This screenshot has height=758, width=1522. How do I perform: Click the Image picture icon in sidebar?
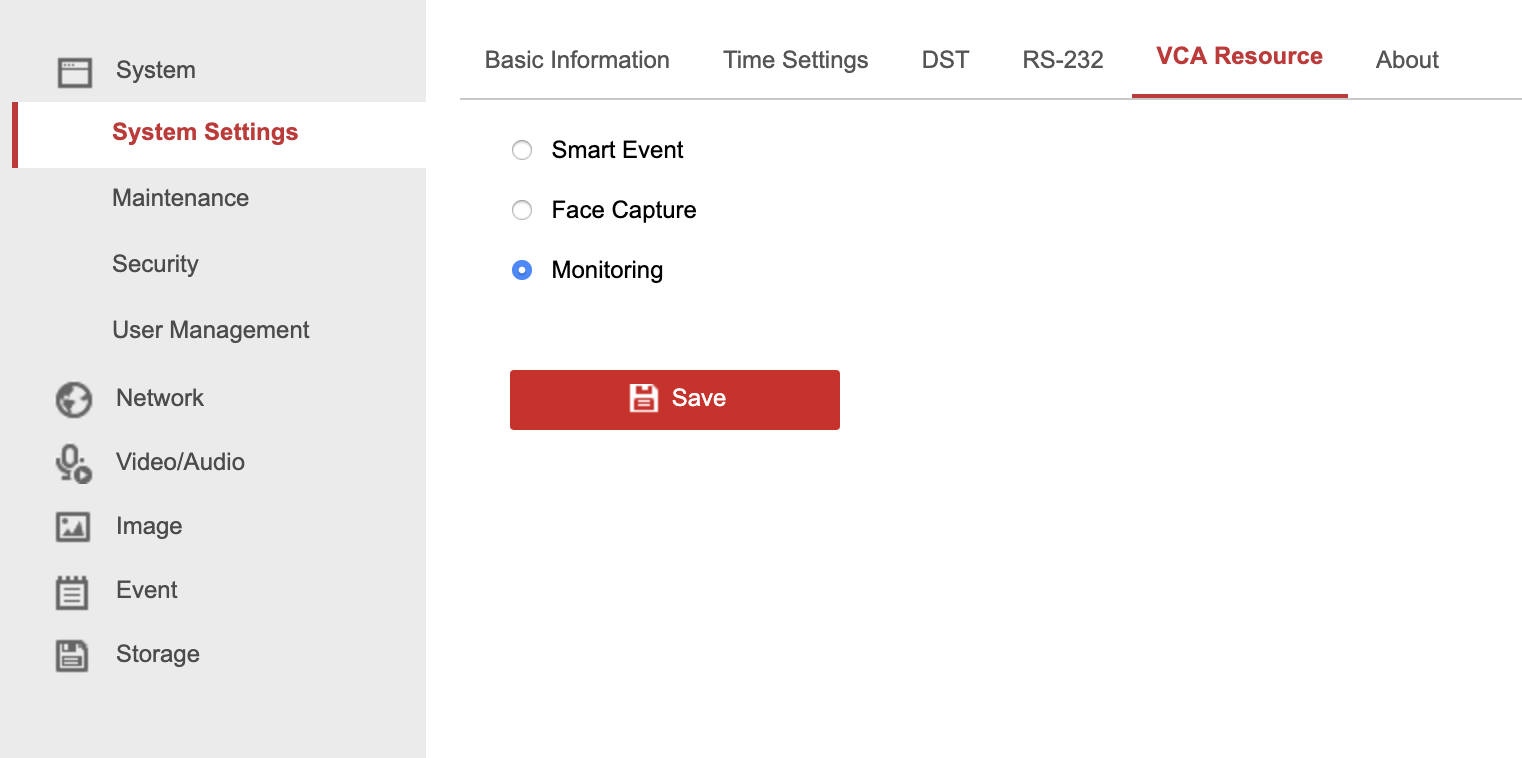pos(72,526)
